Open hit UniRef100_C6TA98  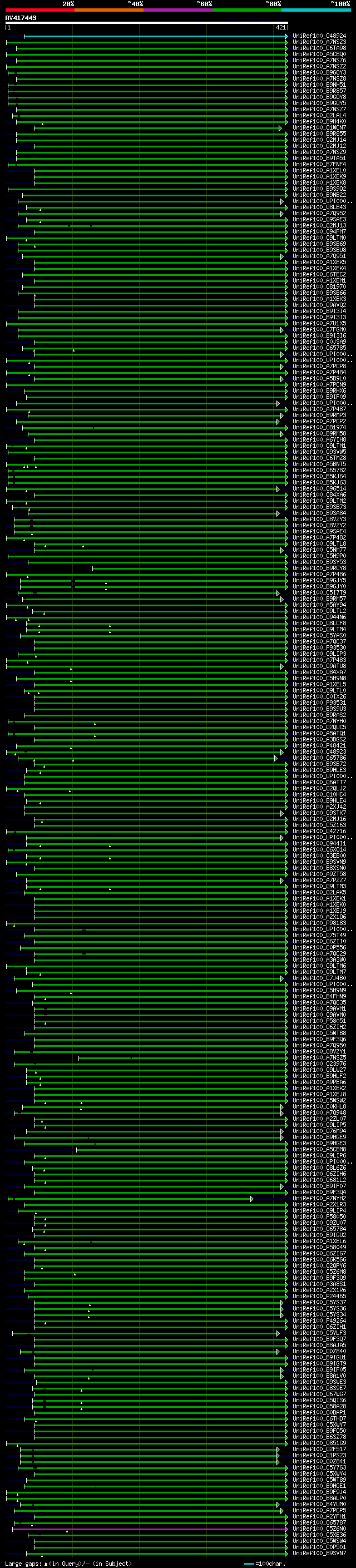[x=319, y=48]
